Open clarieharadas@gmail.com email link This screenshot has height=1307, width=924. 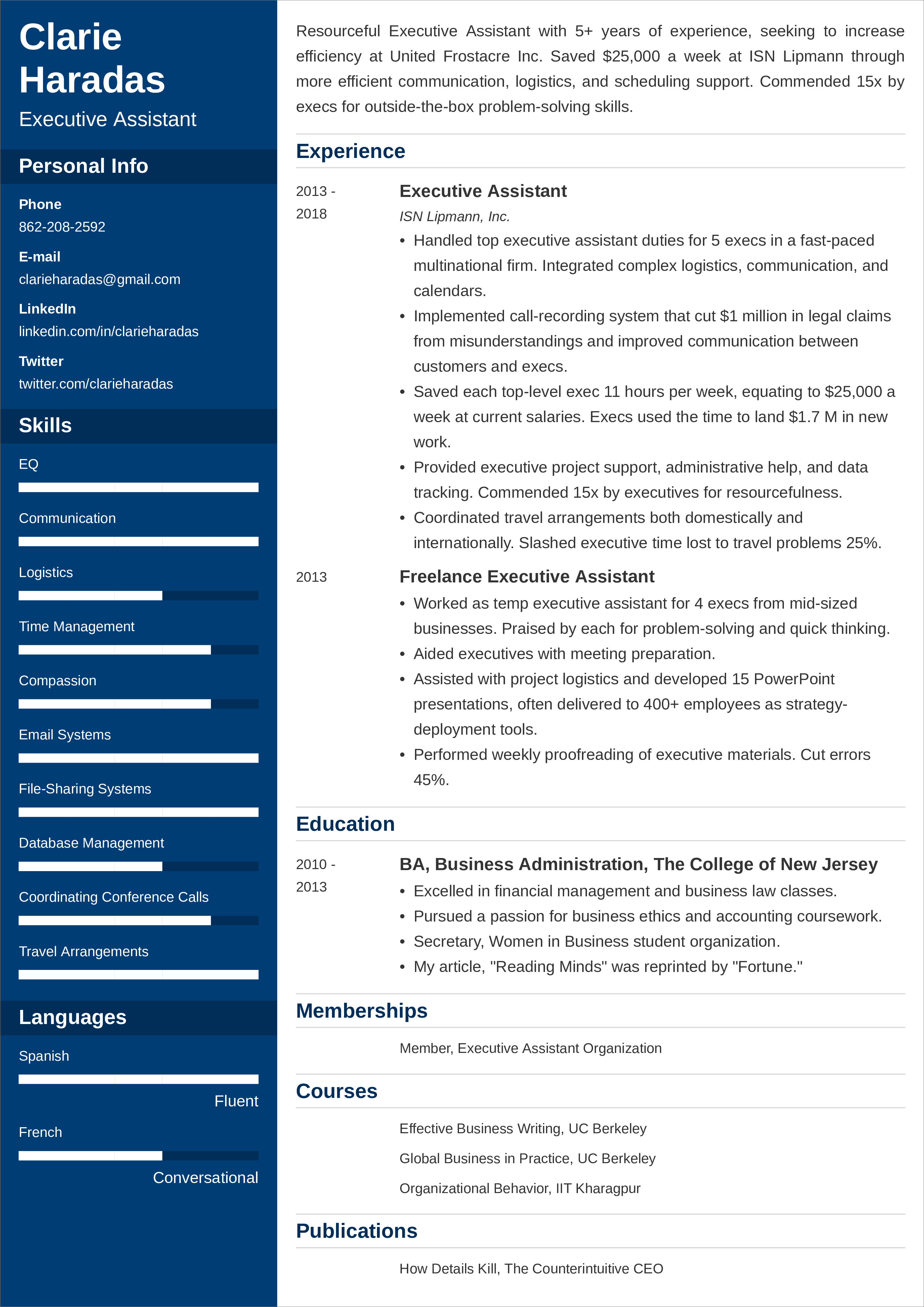(x=100, y=279)
